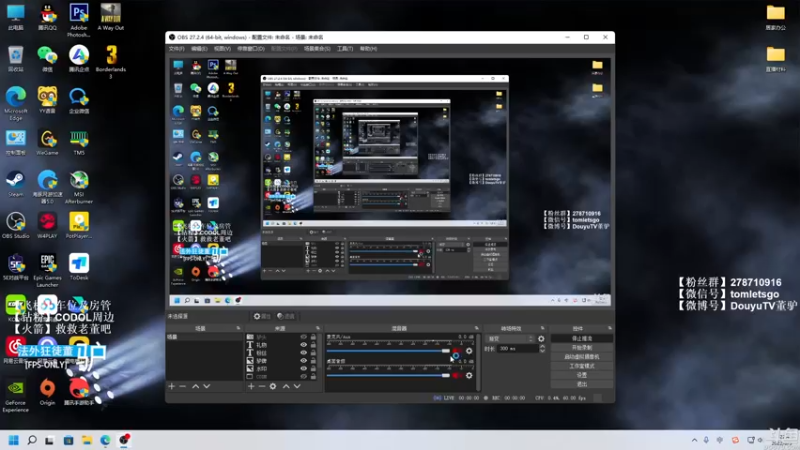This screenshot has height=450, width=800.
Task: Open the ToDesk desktop icon
Action: coord(79,267)
